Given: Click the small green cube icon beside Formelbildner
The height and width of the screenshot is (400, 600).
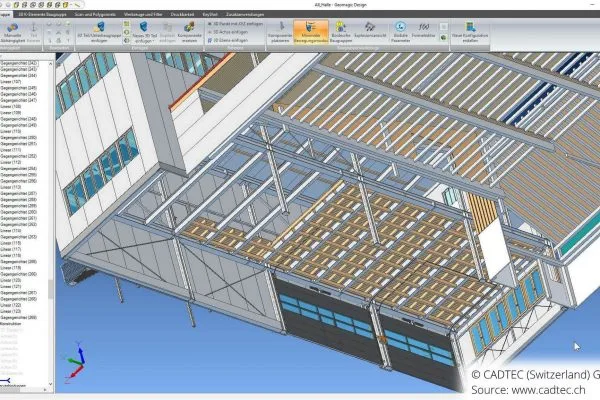Looking at the screenshot, I should pos(443,38).
